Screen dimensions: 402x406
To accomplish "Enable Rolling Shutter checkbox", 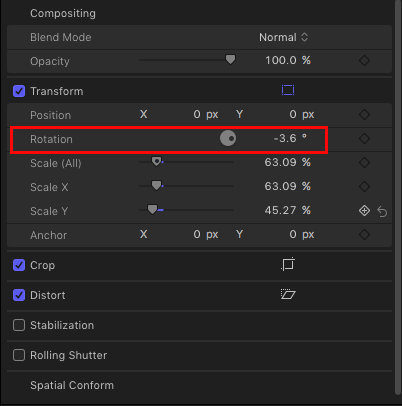I will (19, 355).
